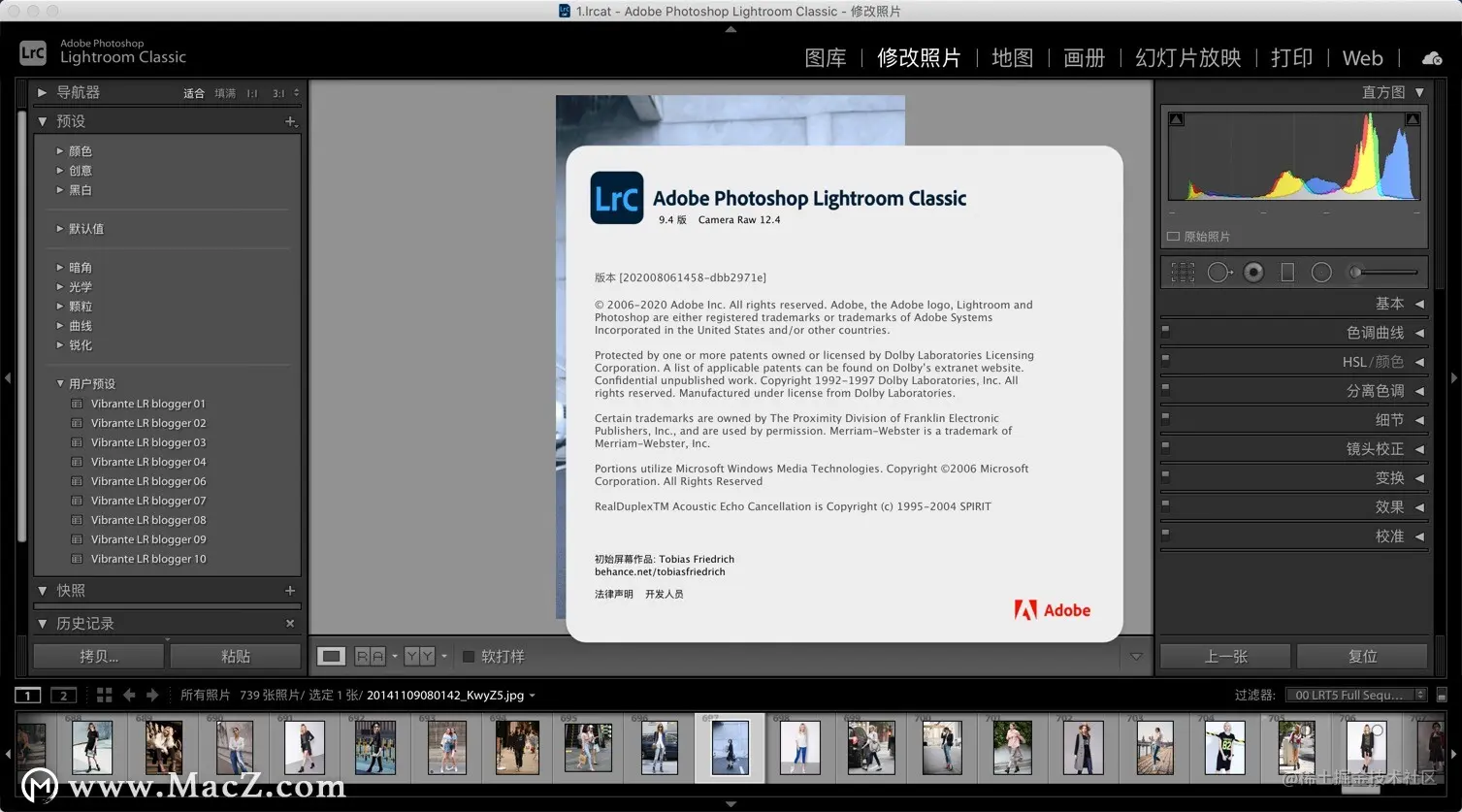Toggle highlight clipping indicator in histogram

(1413, 119)
